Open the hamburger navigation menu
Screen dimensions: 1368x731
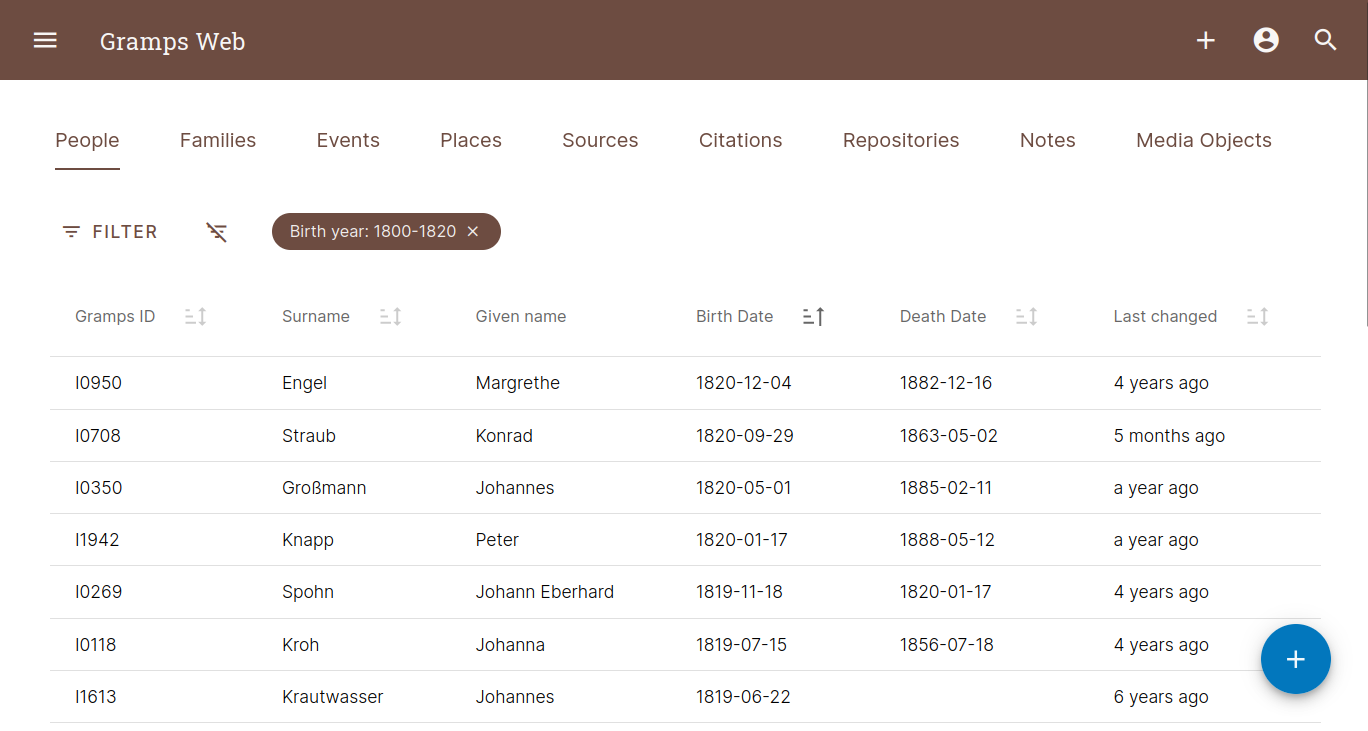(45, 40)
